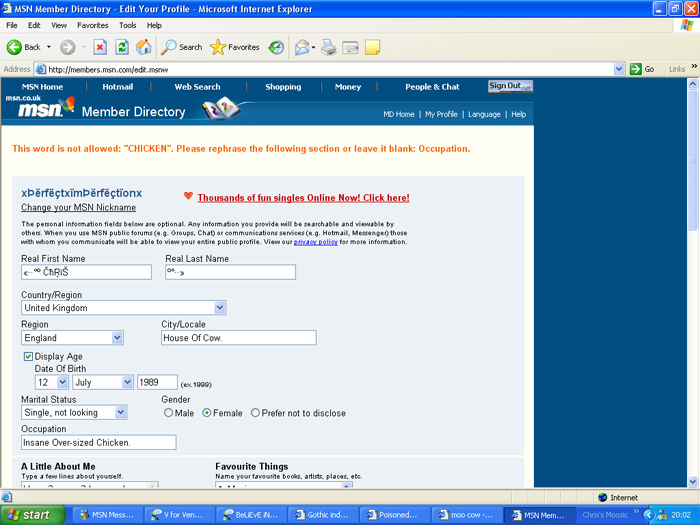
Task: Open the View menu
Action: [x=59, y=25]
